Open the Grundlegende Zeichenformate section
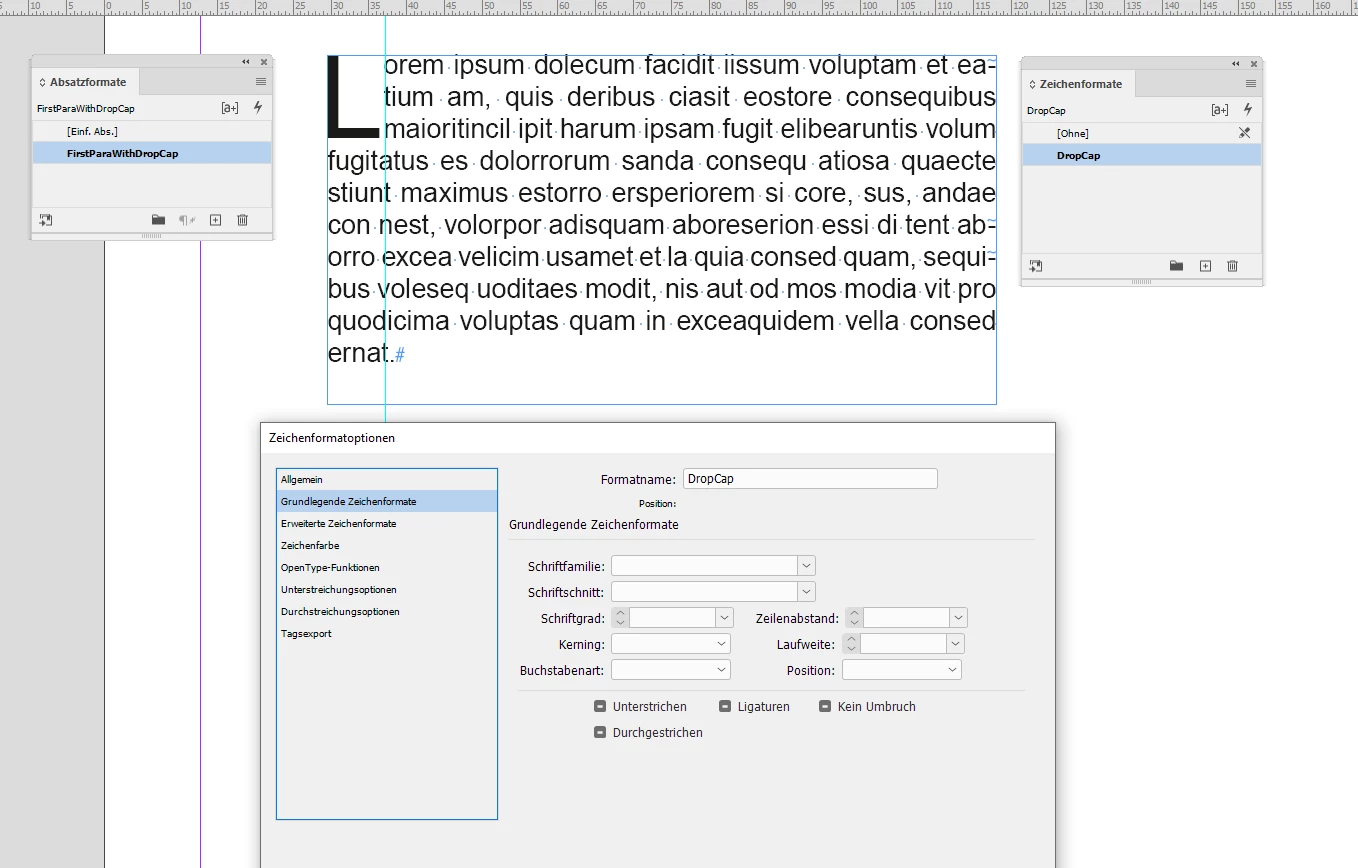 (387, 502)
